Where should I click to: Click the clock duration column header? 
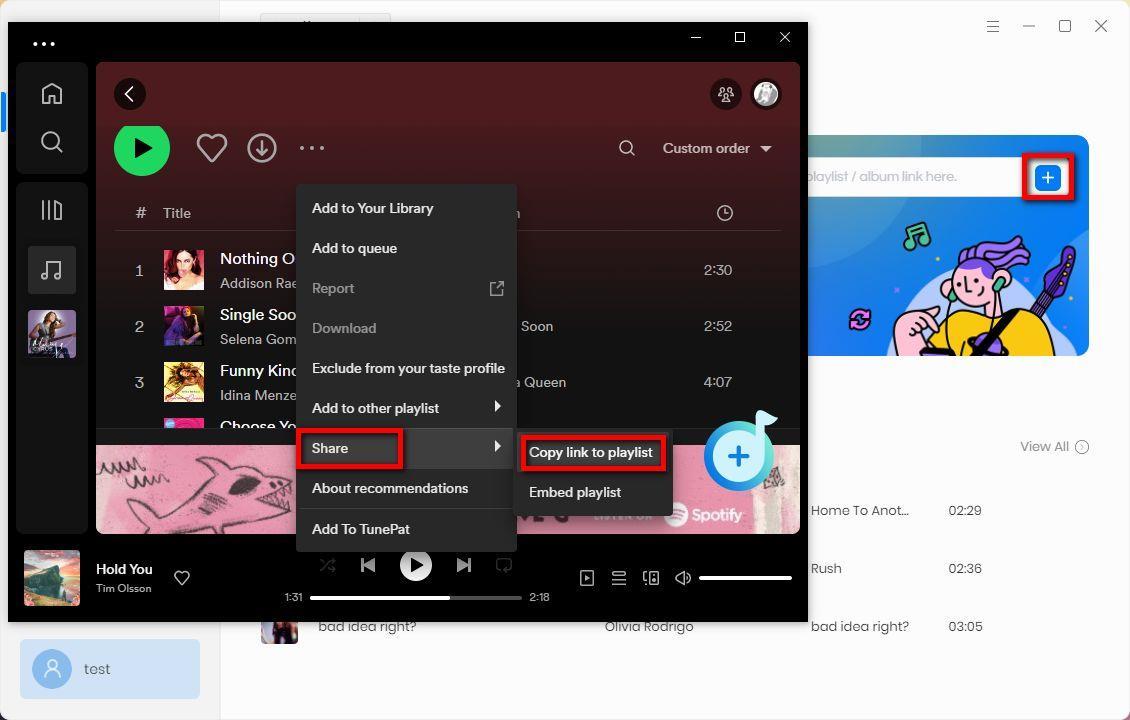725,213
